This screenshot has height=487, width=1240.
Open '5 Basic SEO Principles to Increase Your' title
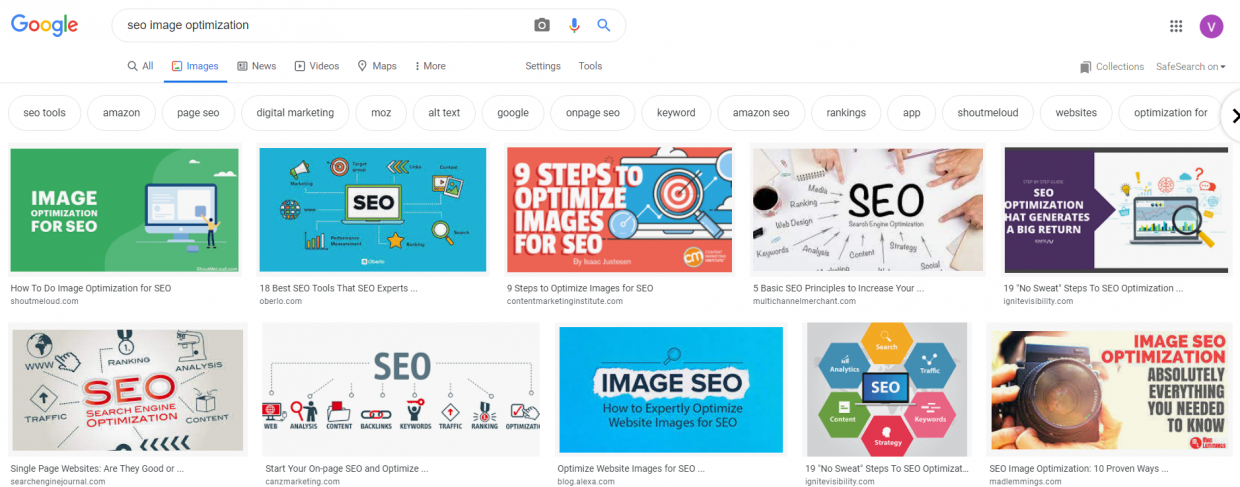[838, 288]
